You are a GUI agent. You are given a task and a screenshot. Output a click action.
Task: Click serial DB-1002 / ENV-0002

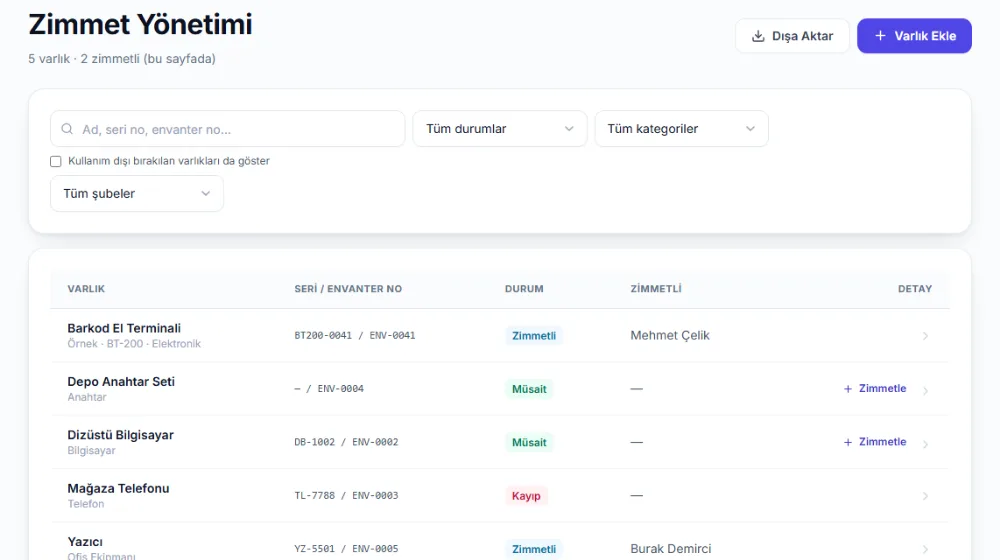point(346,442)
